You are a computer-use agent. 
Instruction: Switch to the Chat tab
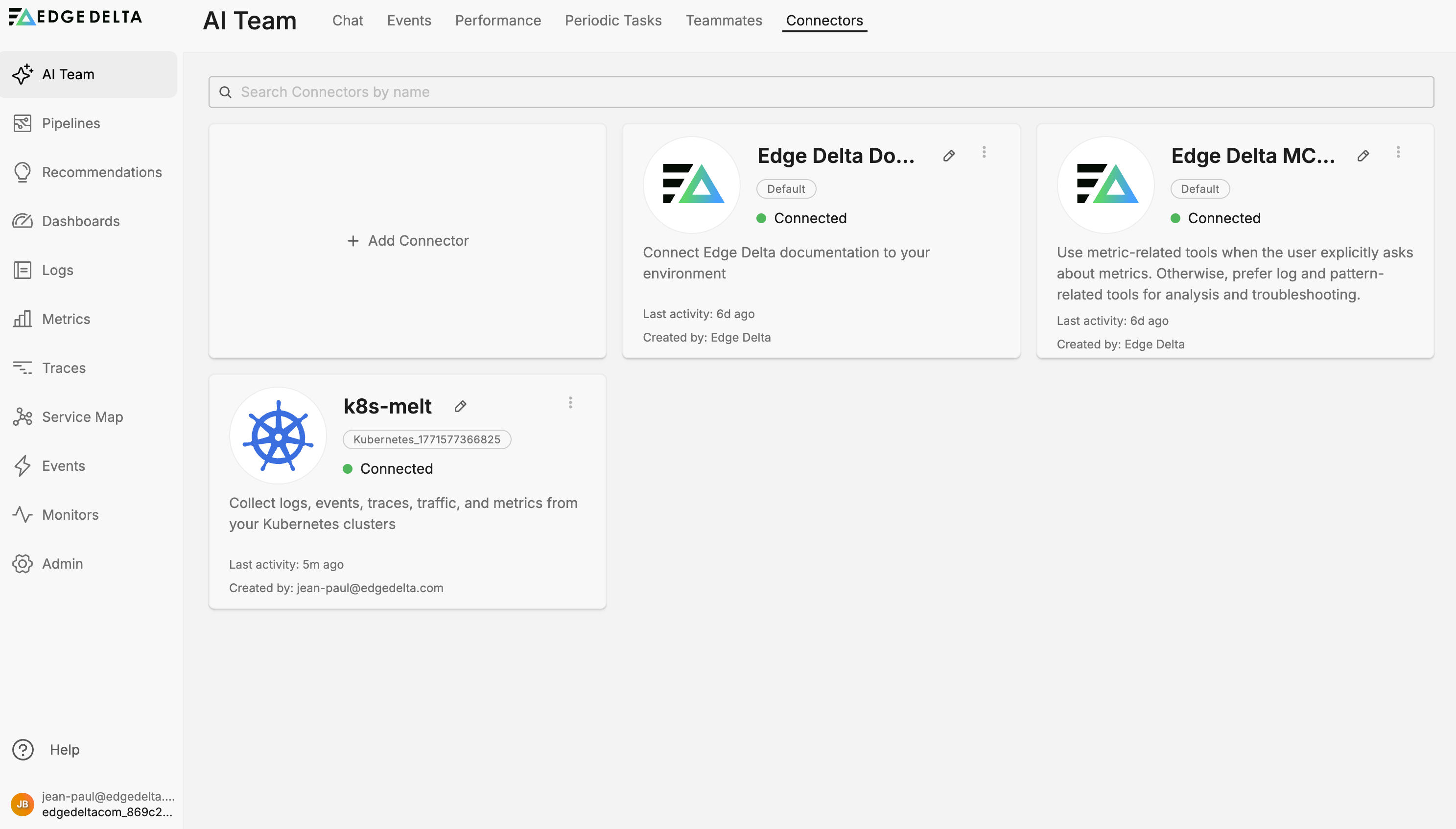coord(347,21)
